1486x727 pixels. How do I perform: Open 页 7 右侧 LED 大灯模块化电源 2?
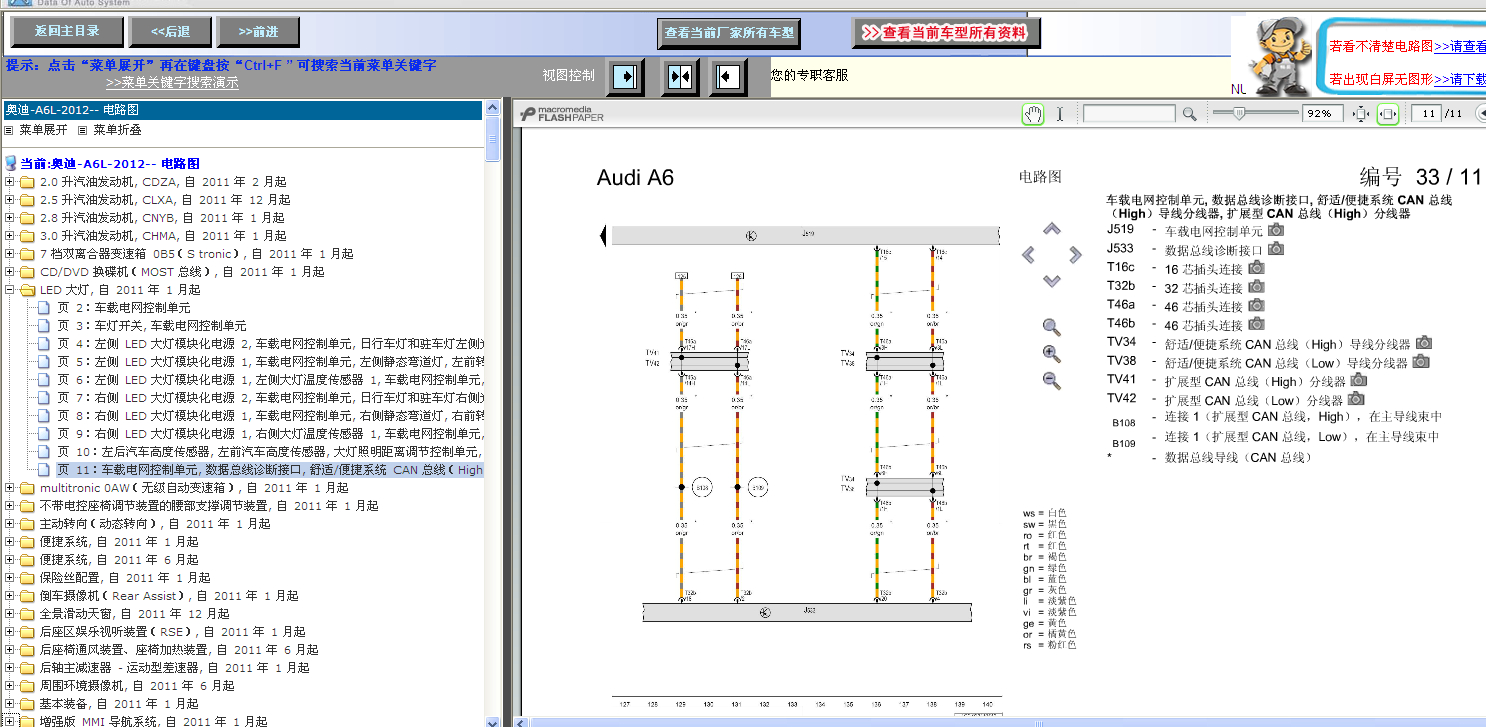pyautogui.click(x=270, y=398)
